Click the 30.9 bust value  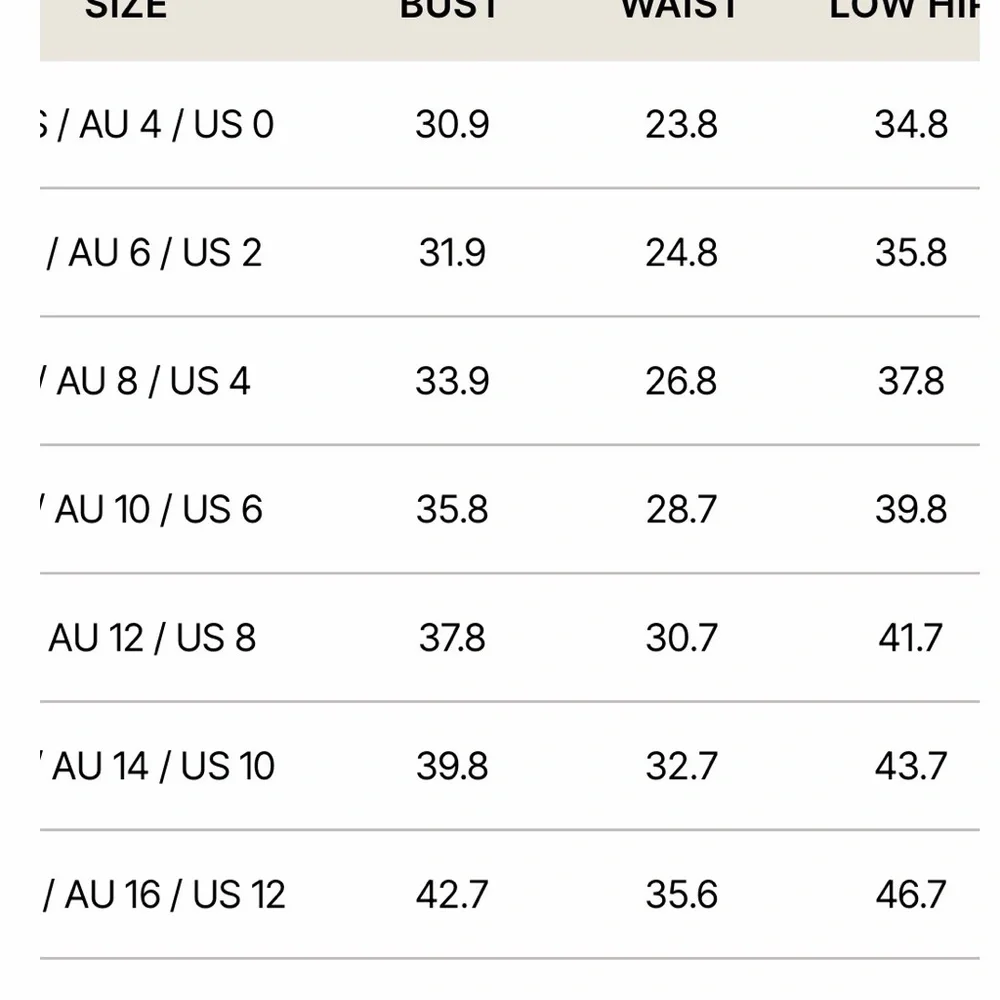452,124
